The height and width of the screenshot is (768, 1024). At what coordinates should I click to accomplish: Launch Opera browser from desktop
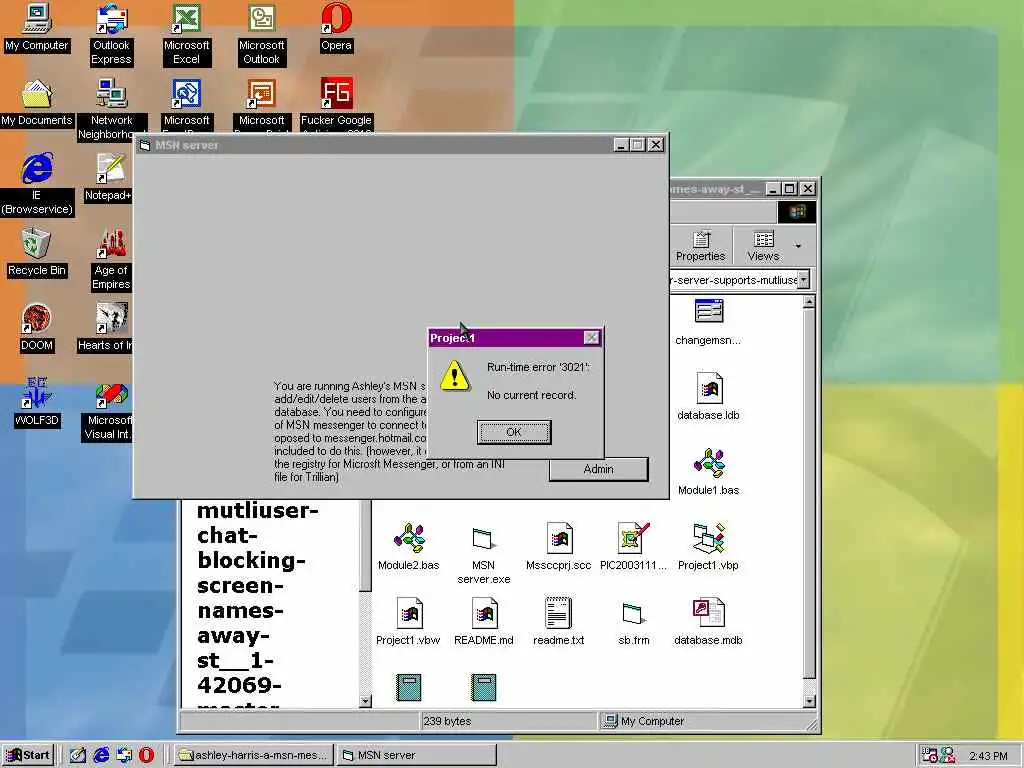pyautogui.click(x=336, y=27)
